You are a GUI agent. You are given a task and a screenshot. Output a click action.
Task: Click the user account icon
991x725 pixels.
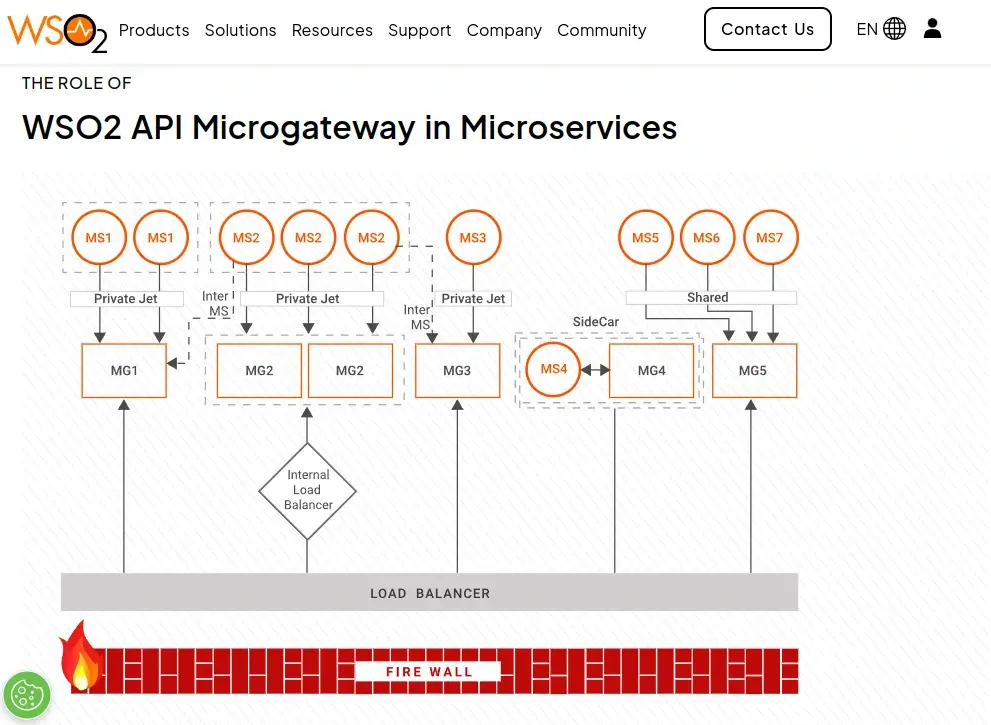(x=932, y=28)
